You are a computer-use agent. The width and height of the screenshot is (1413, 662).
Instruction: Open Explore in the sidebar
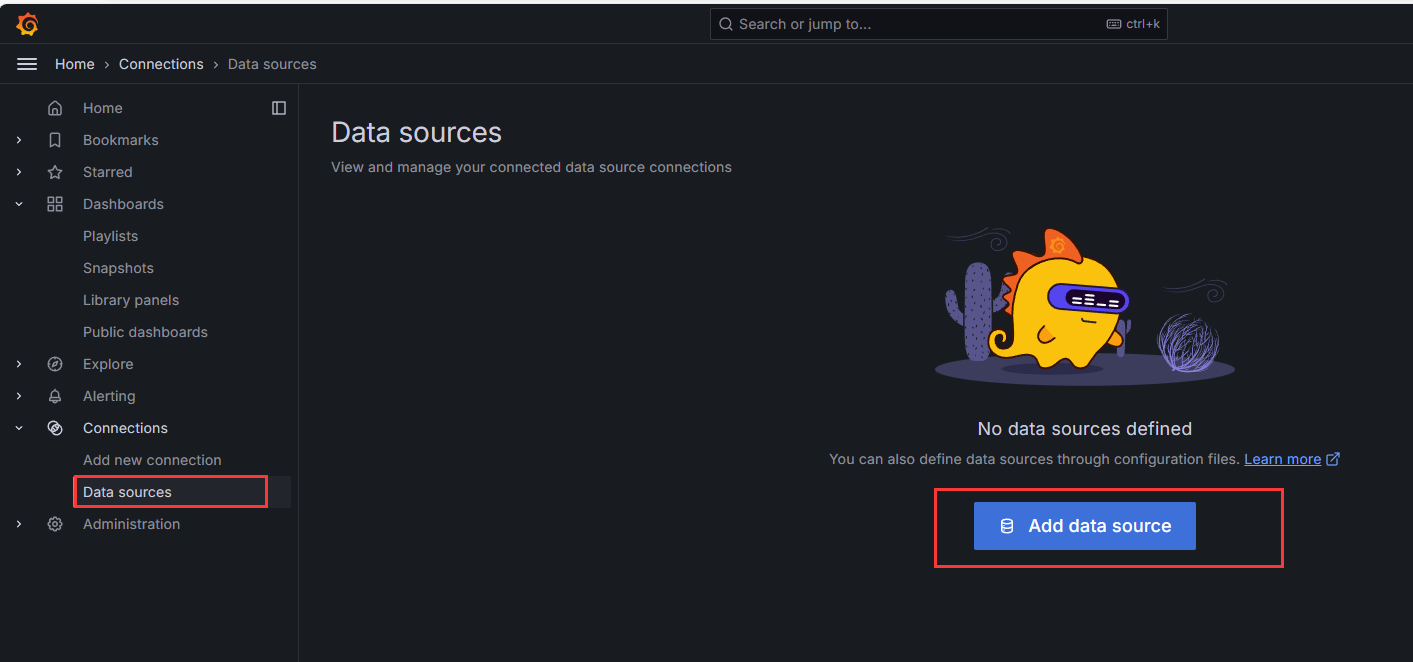pyautogui.click(x=108, y=364)
